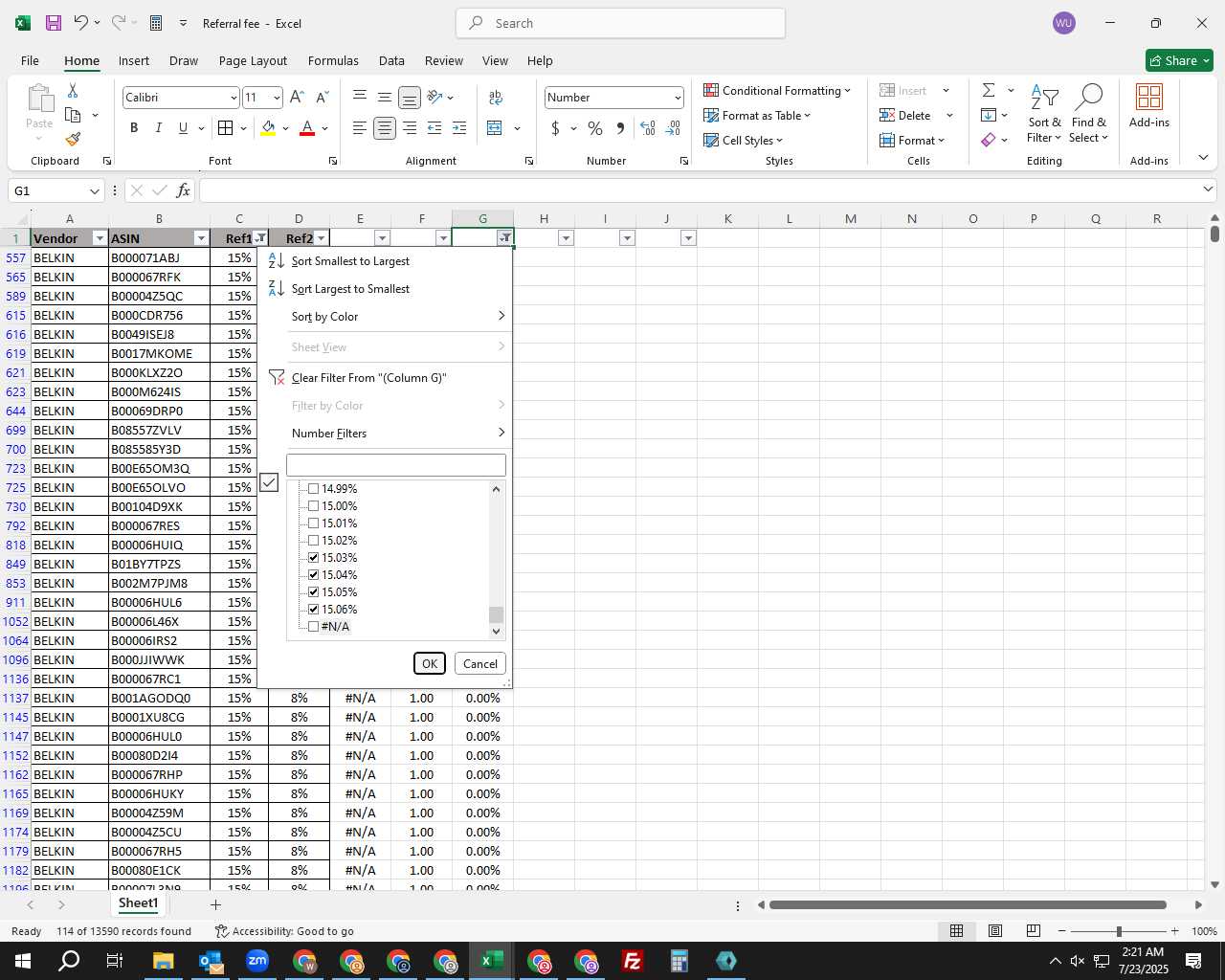
Task: Open Excel from the Windows taskbar
Action: click(x=492, y=961)
